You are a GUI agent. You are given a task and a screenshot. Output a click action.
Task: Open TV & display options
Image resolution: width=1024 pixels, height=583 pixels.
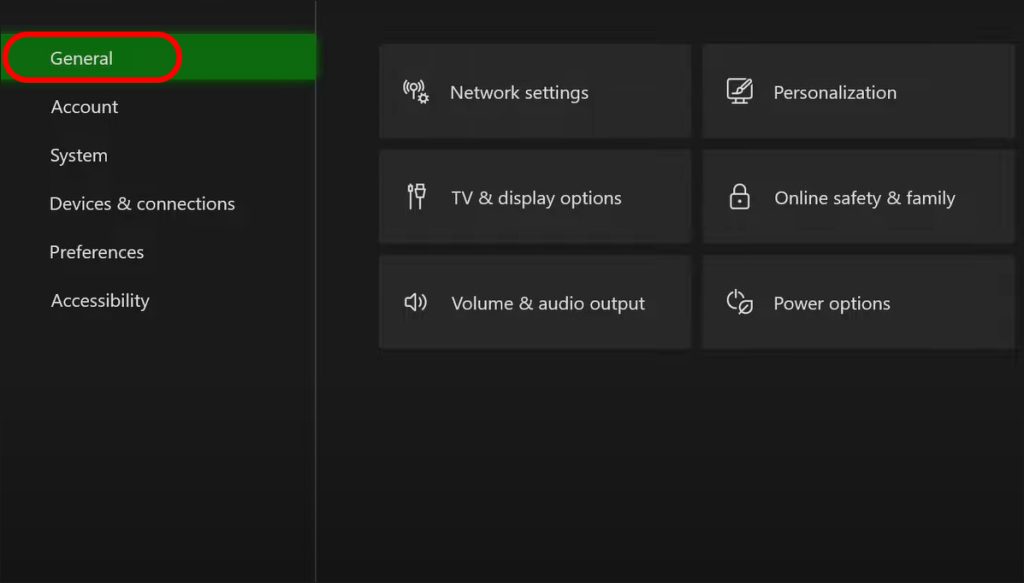pos(536,197)
